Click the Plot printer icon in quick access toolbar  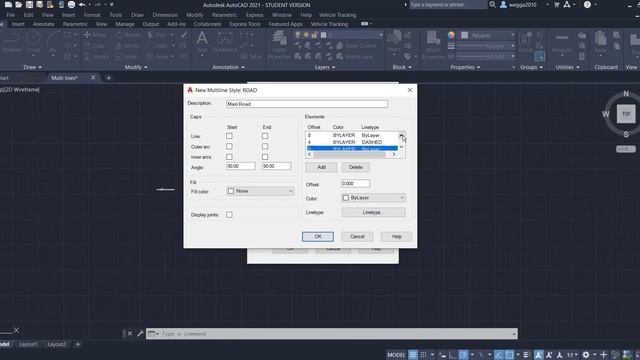click(71, 4)
